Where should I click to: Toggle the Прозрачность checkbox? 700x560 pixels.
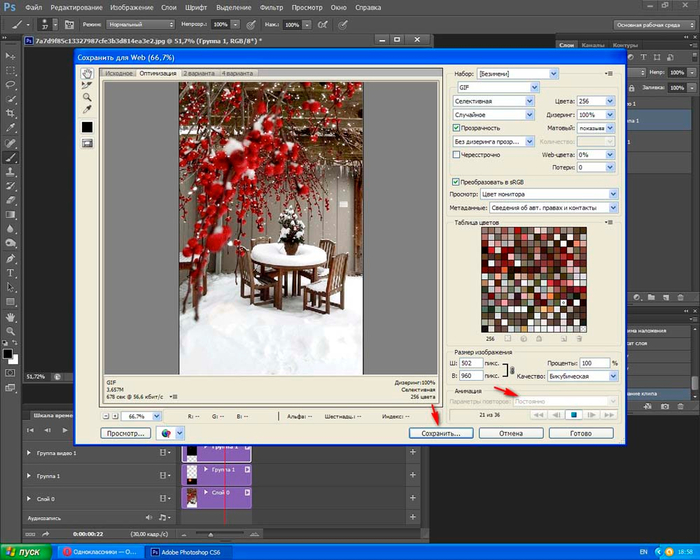coord(456,128)
